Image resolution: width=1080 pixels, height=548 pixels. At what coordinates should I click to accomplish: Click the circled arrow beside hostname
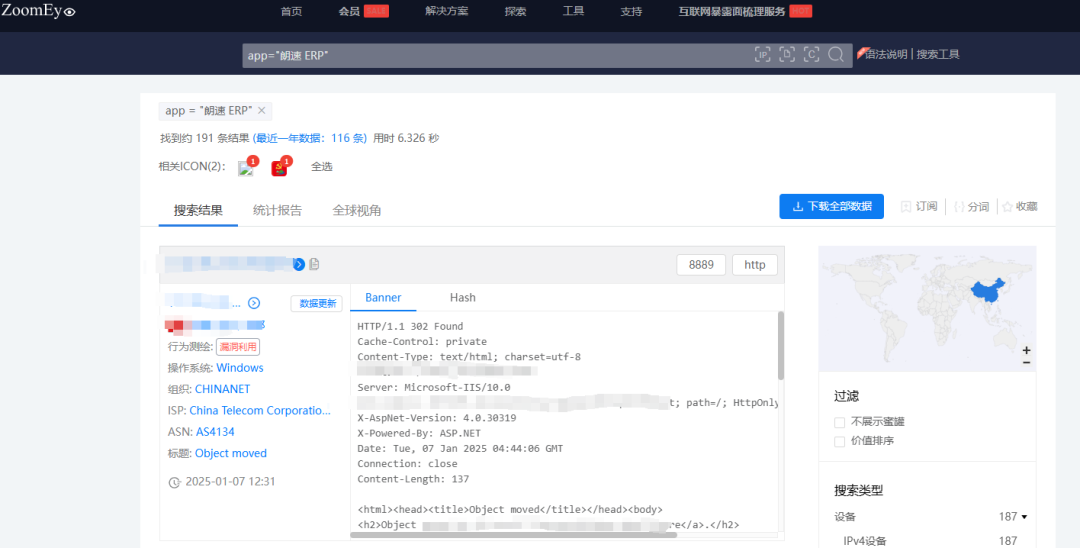point(254,303)
